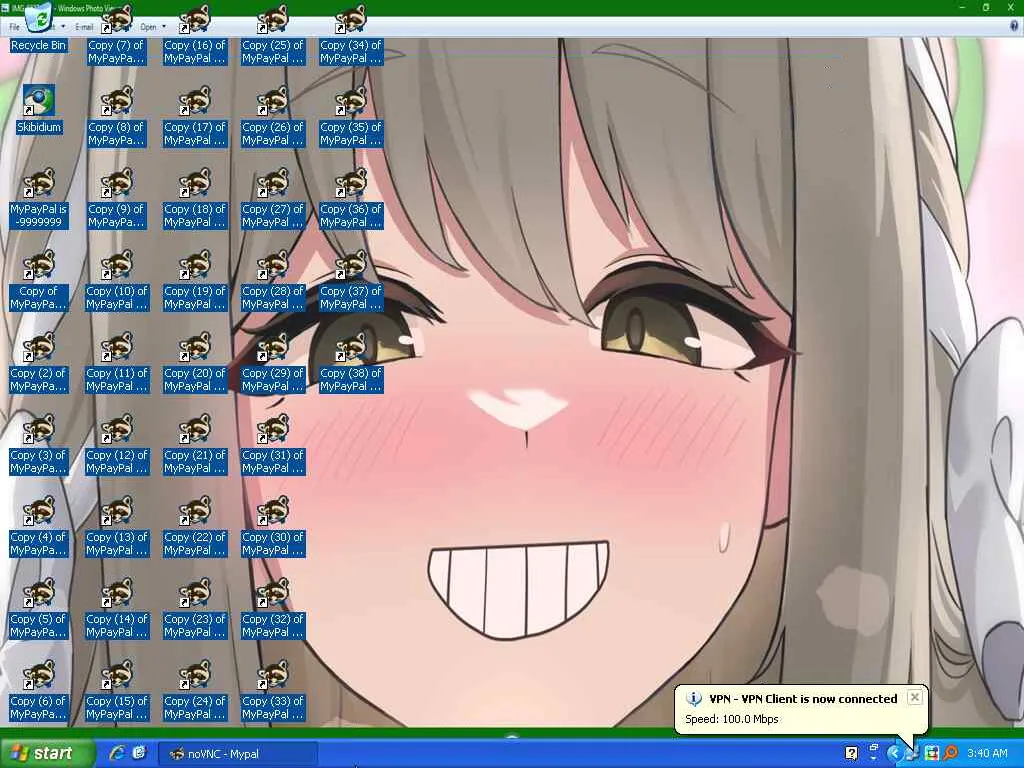Viewport: 1024px width, 768px height.
Task: Select the Copy (28) of MyPayPal shortcut
Action: click(x=273, y=280)
